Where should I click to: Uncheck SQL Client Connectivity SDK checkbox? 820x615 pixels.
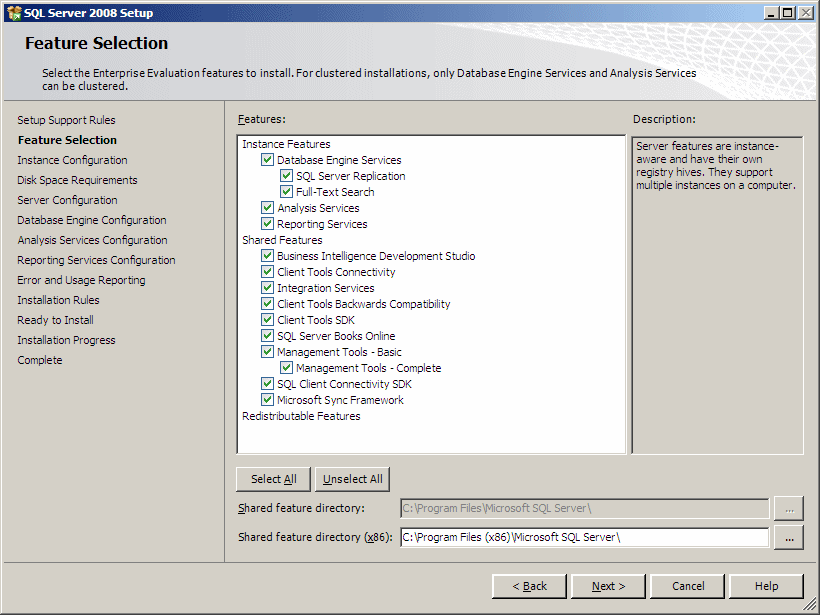pyautogui.click(x=267, y=384)
